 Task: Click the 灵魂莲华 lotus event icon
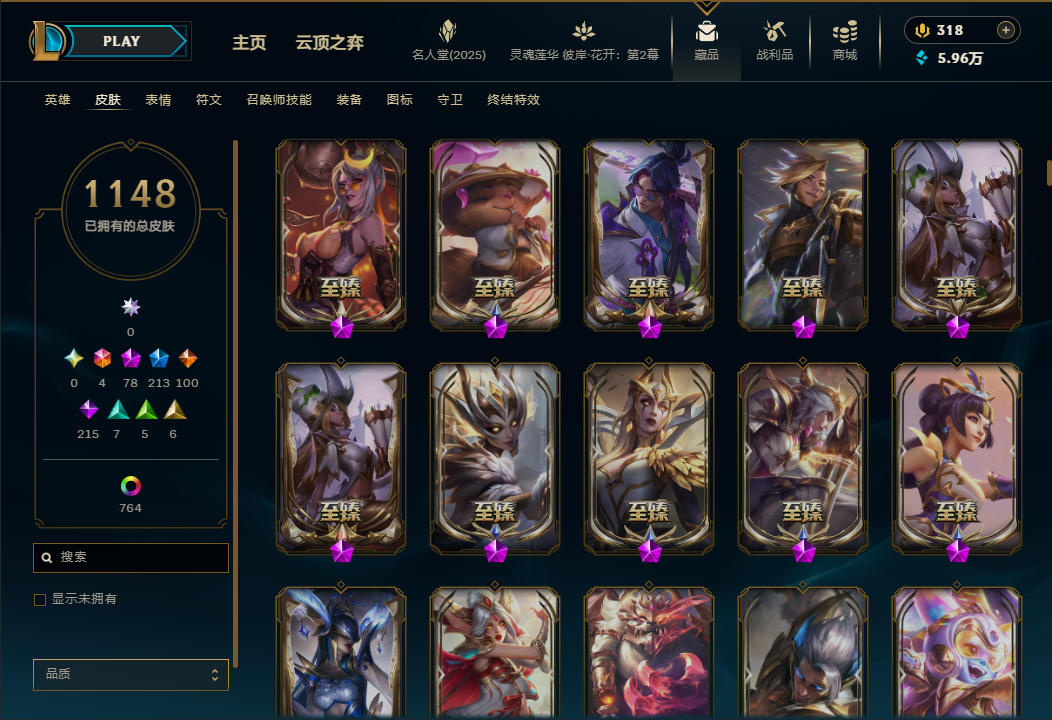click(x=584, y=31)
